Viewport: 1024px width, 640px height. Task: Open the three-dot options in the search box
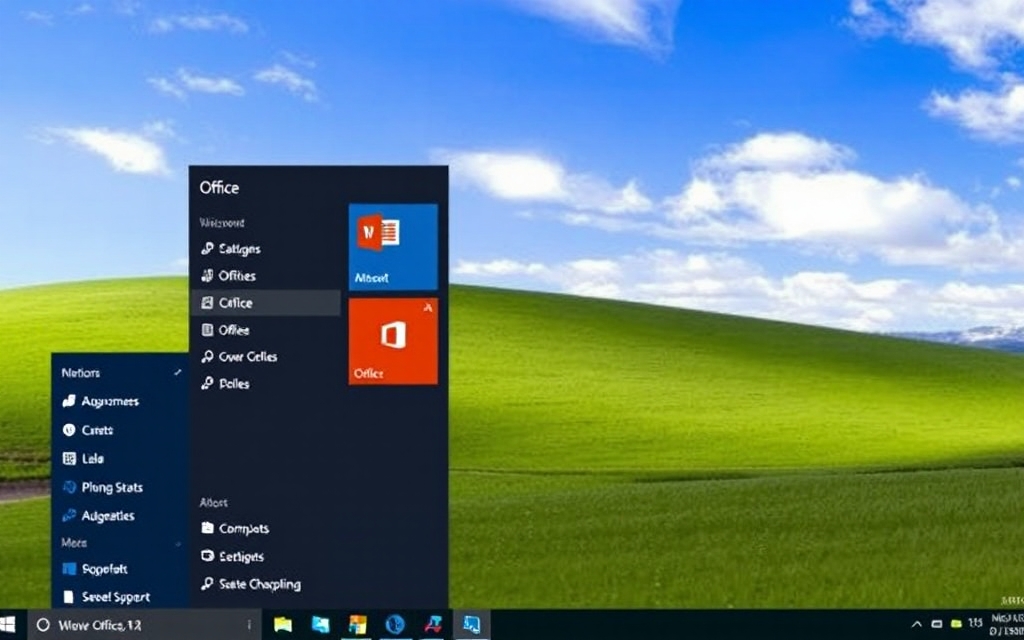(x=249, y=625)
